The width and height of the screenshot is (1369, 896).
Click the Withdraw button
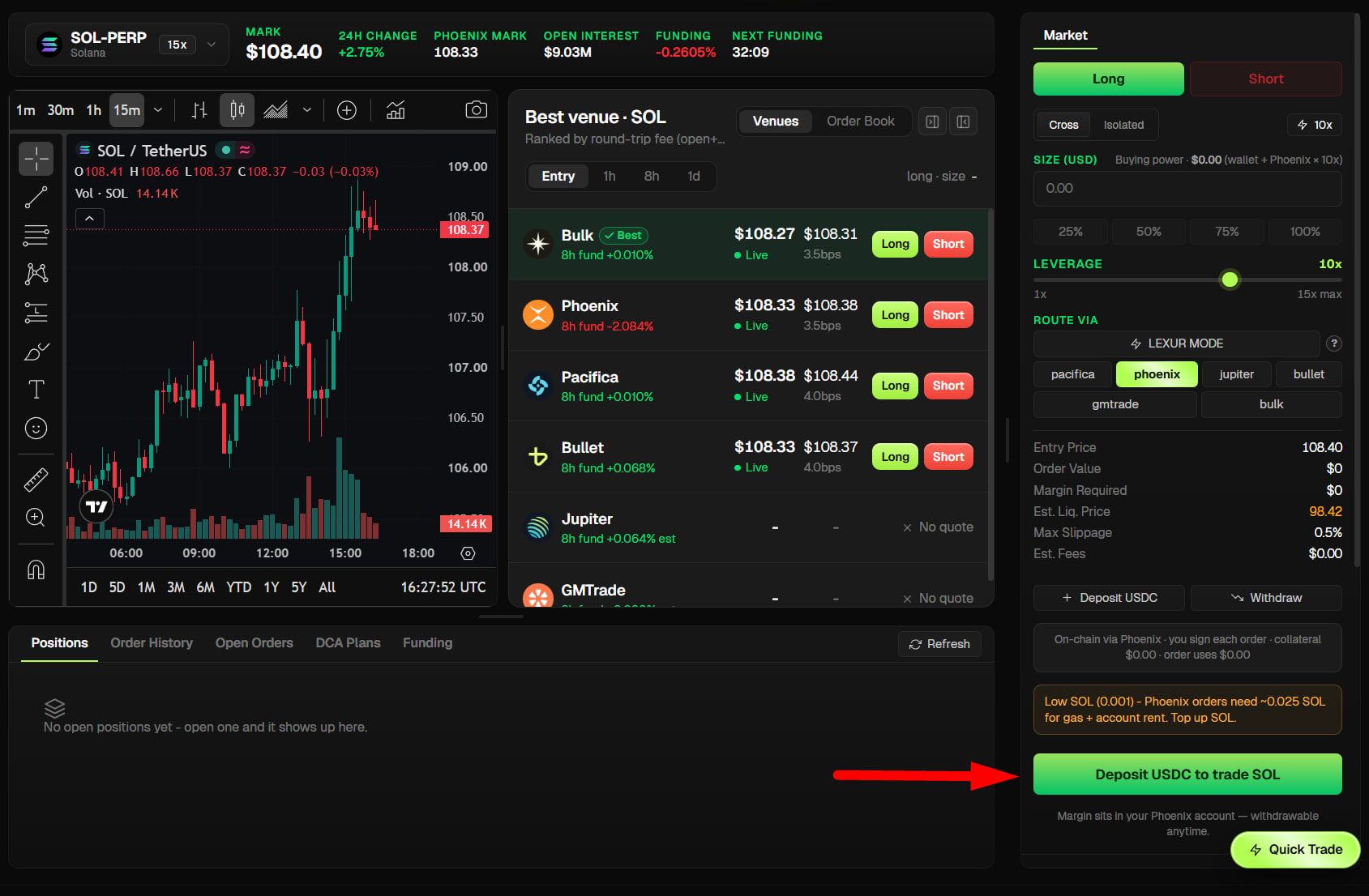(1266, 598)
